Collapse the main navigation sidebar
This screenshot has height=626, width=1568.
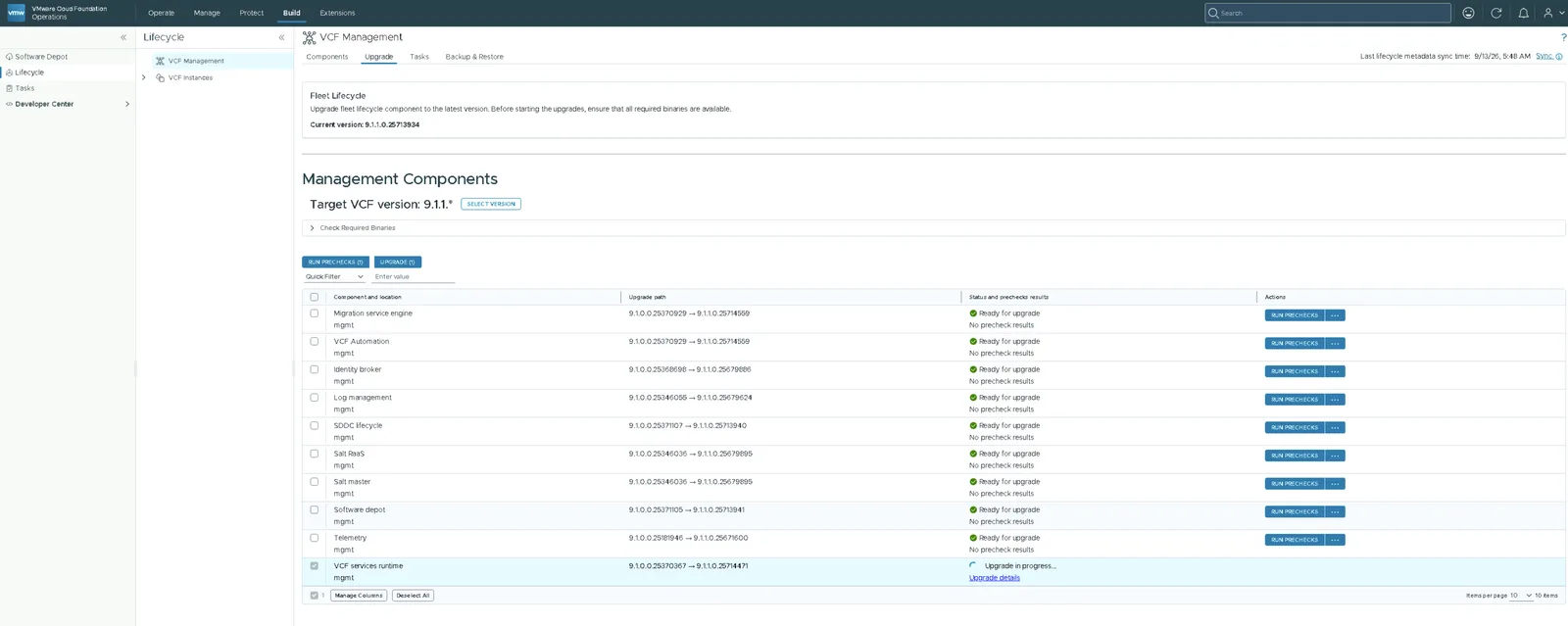(x=123, y=37)
